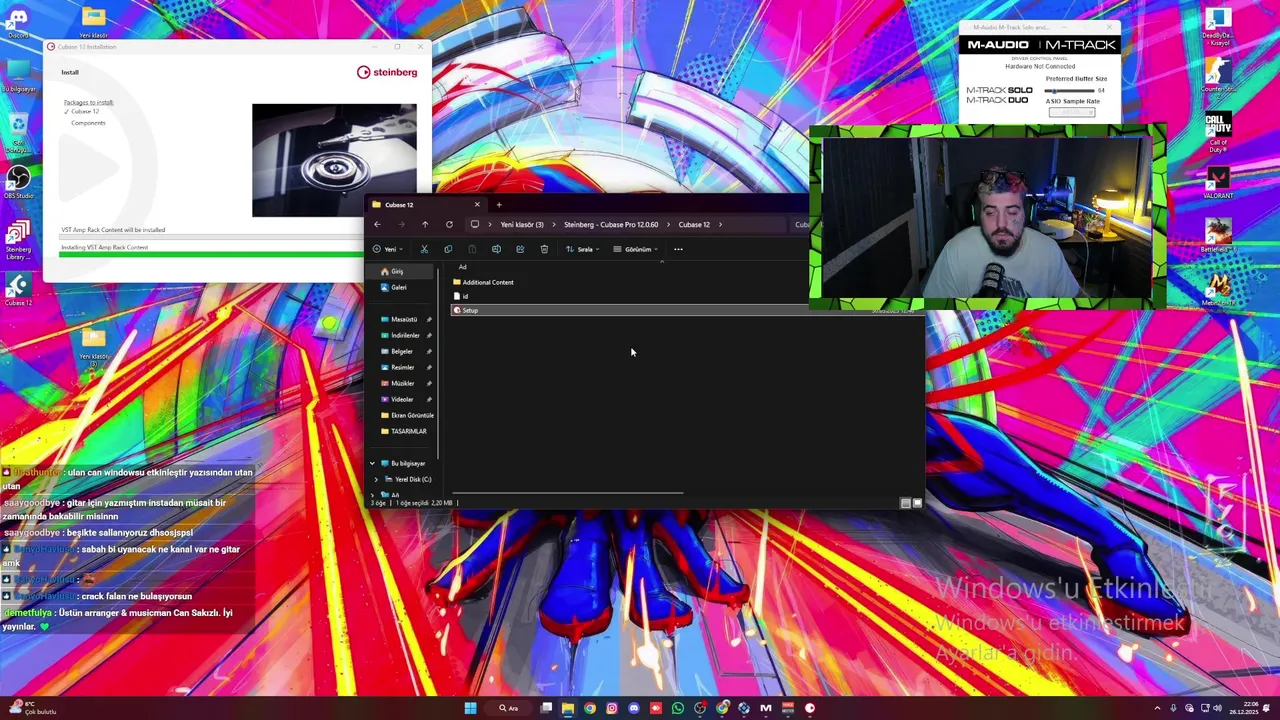Go back with the Explorer back arrow
The image size is (1280, 720).
[x=377, y=224]
